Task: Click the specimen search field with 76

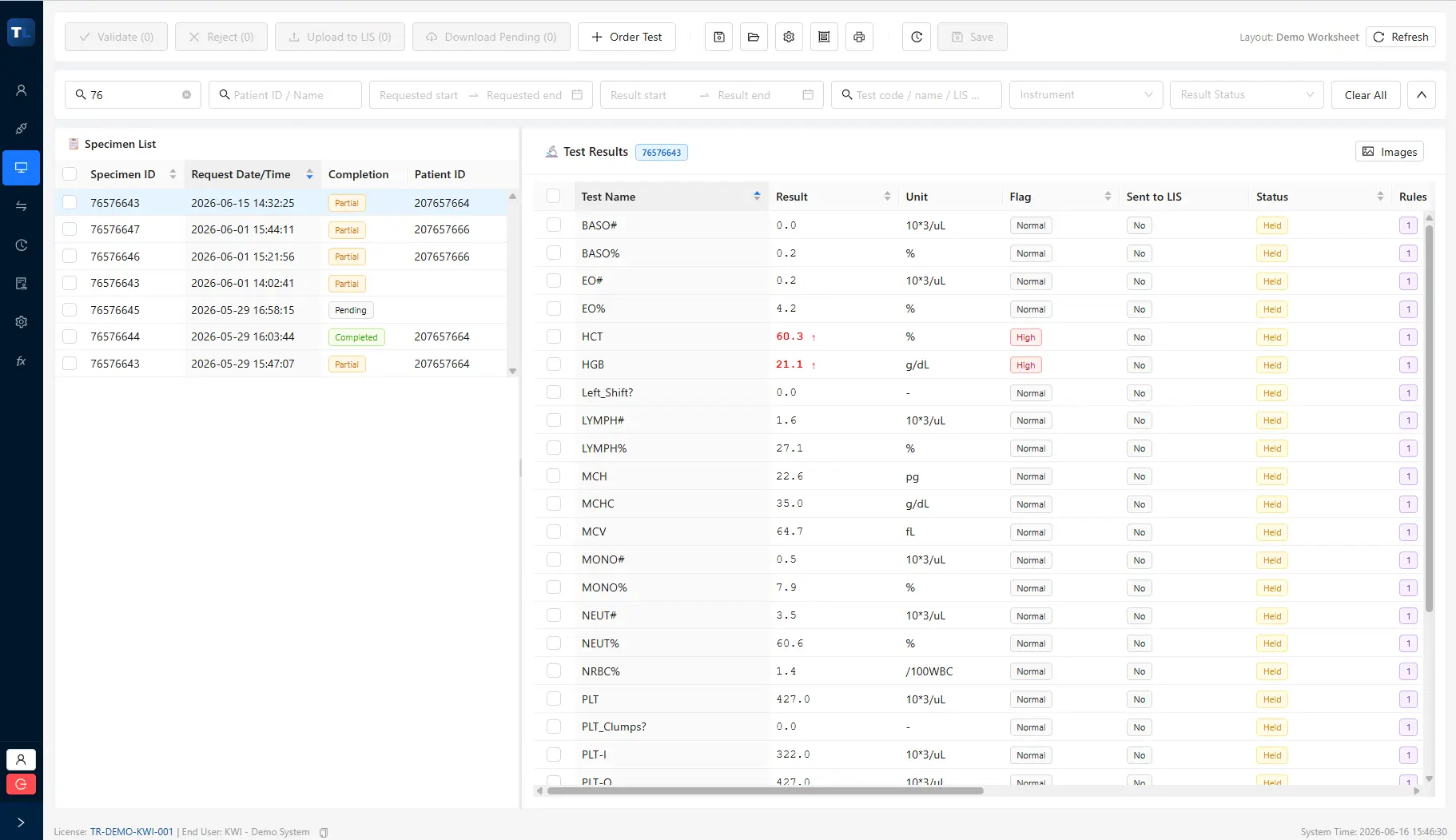Action: click(133, 95)
